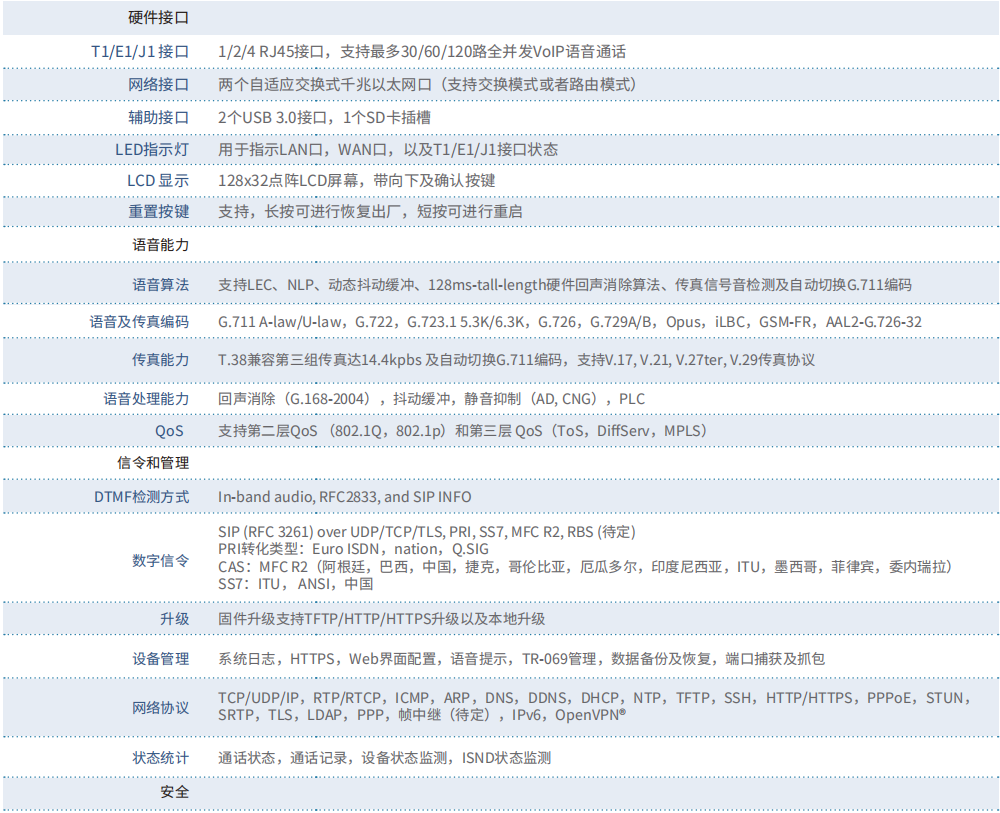
Task: Select the 状态统计 row label
Action: coord(160,758)
